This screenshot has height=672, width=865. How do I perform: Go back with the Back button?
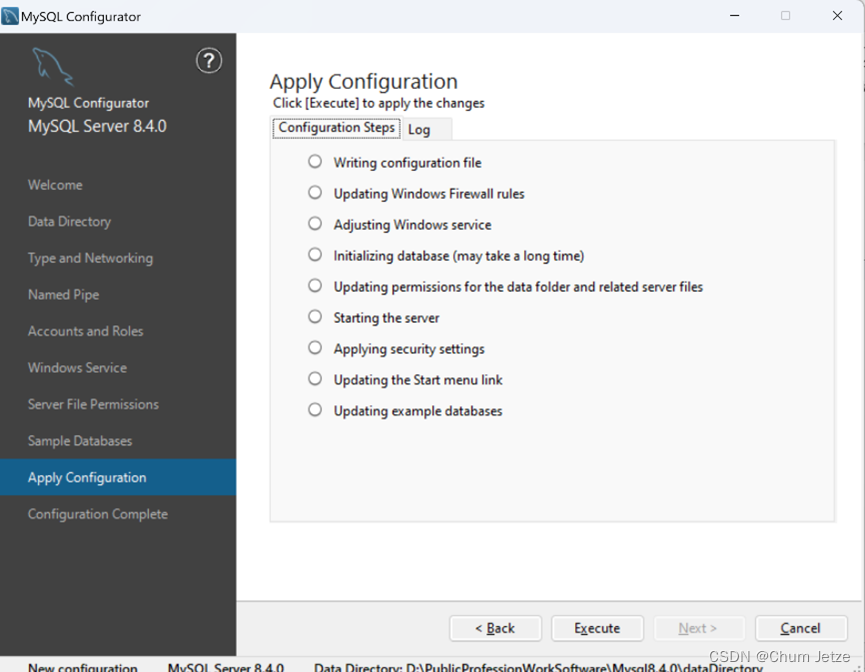(x=495, y=628)
